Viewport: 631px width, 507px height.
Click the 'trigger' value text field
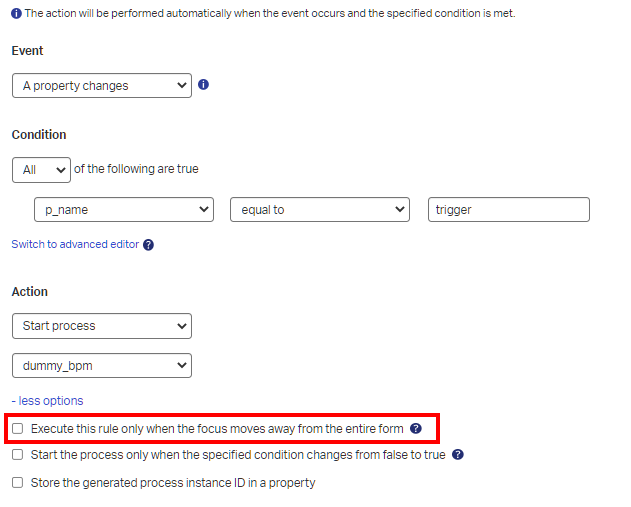(x=508, y=210)
